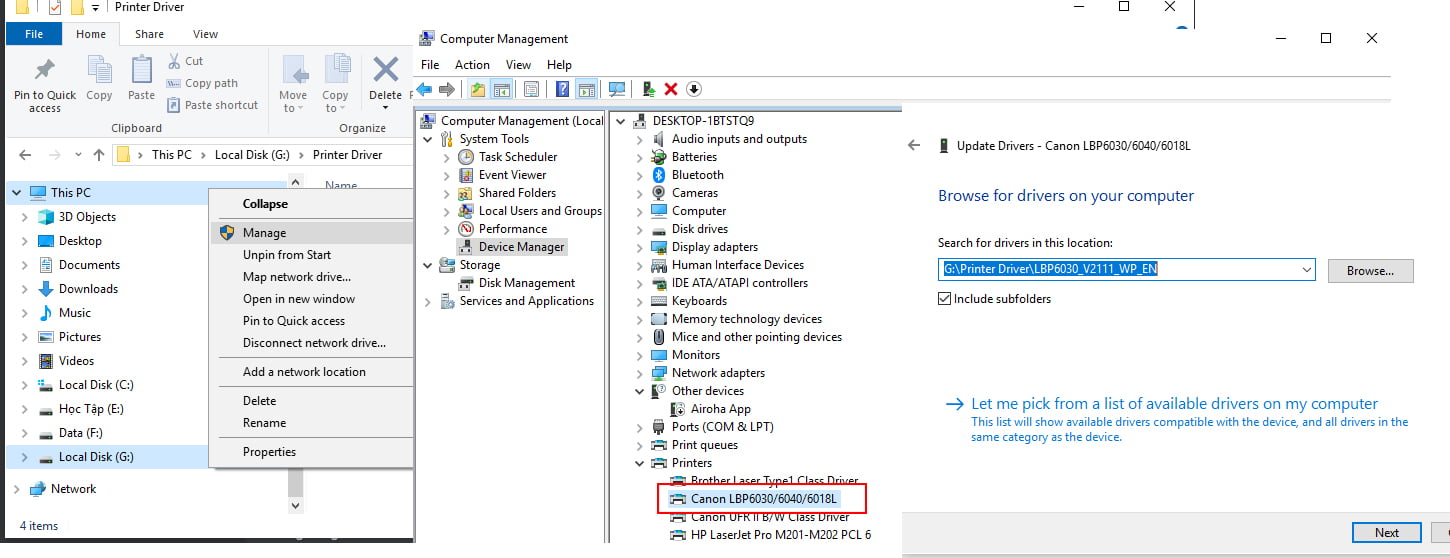Expand the Network adapters category
Viewport: 1450px width, 558px height.
pyautogui.click(x=640, y=373)
